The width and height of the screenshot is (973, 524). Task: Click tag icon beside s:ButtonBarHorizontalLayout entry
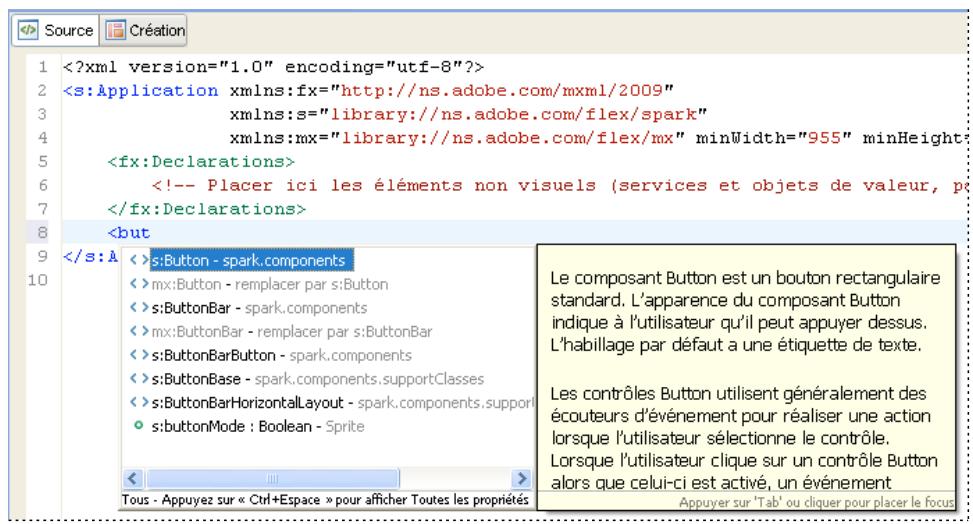click(x=139, y=402)
